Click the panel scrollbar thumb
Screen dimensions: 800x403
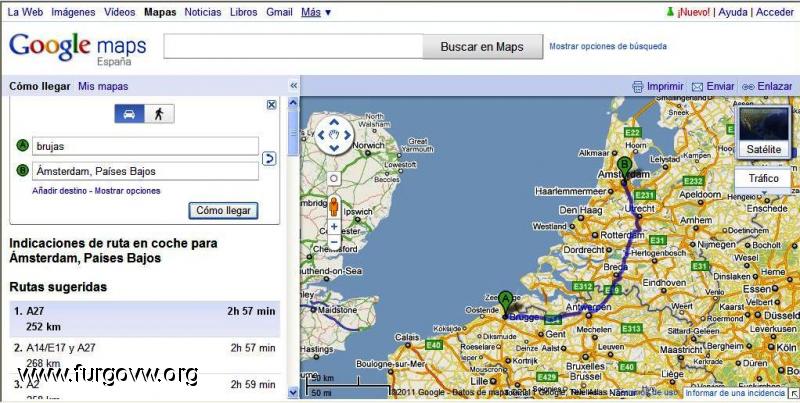[x=293, y=132]
